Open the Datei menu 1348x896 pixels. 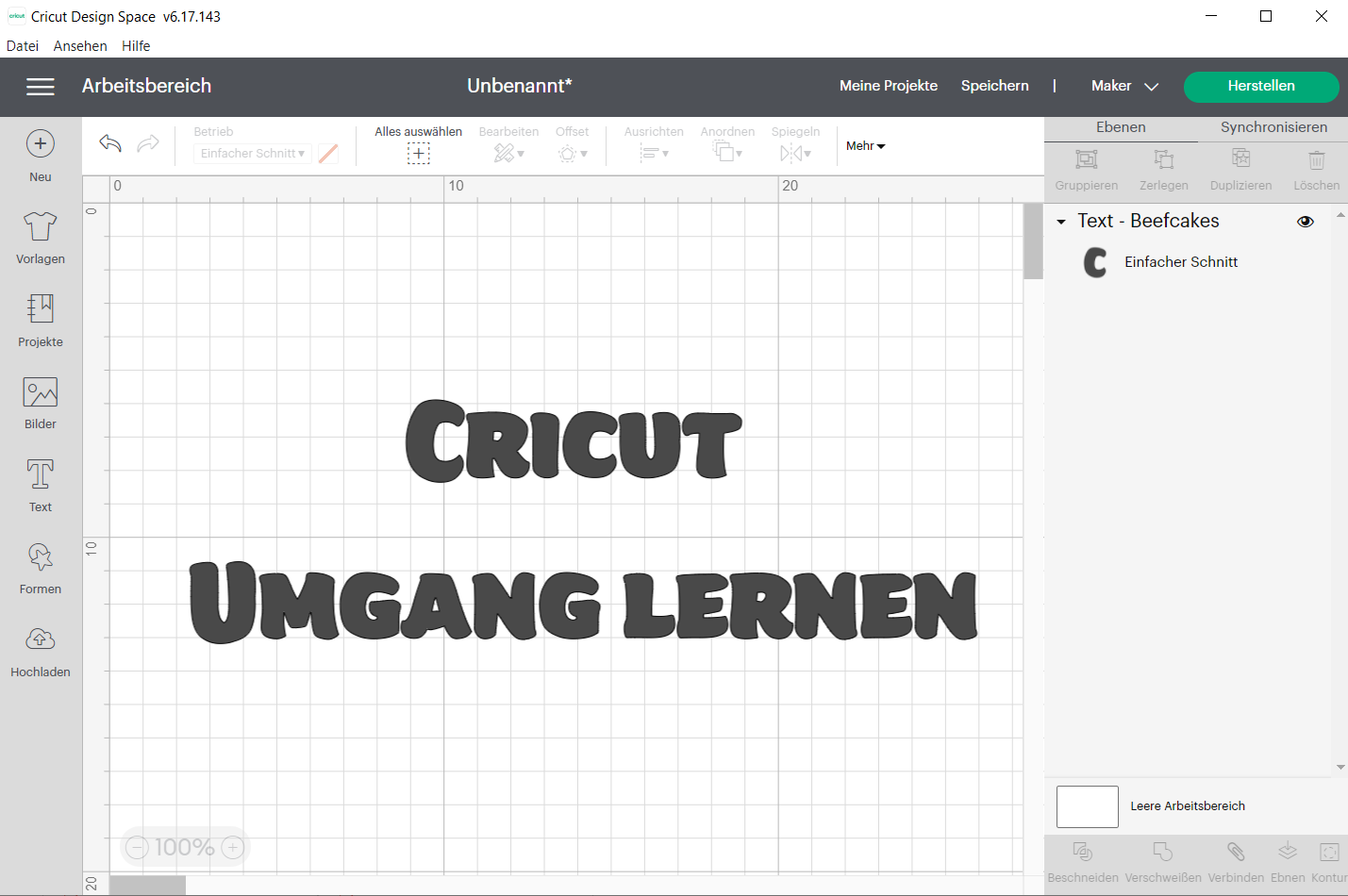tap(23, 45)
